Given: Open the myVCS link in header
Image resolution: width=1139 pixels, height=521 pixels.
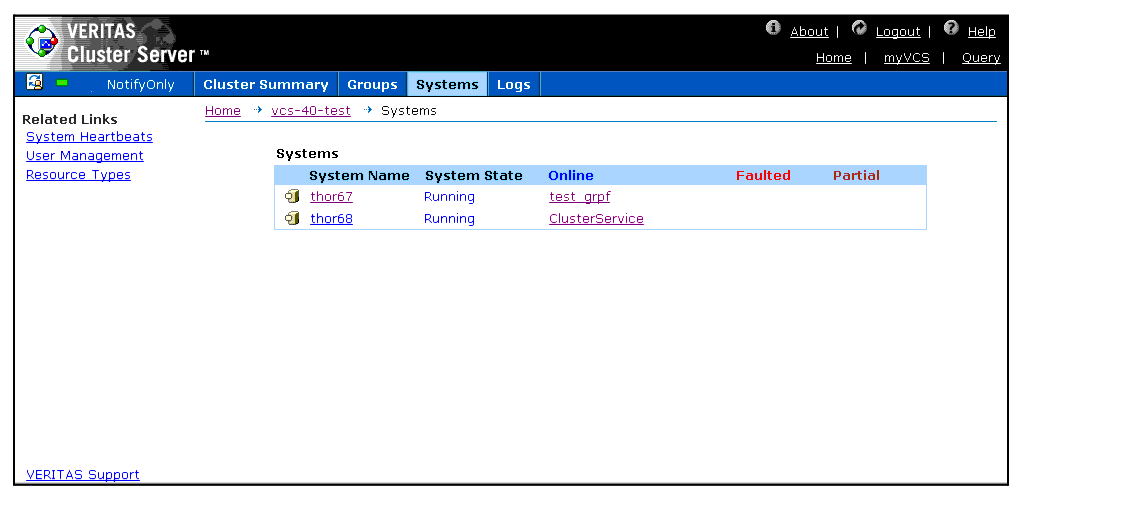Looking at the screenshot, I should tap(906, 58).
